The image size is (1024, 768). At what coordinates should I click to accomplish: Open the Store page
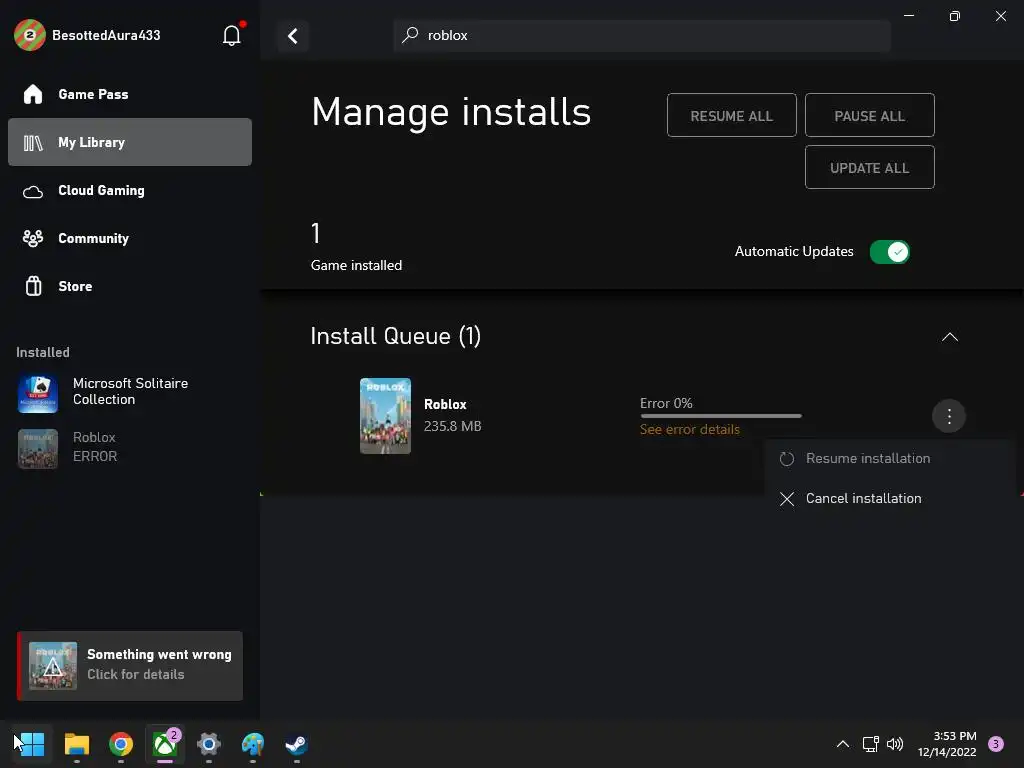pyautogui.click(x=130, y=286)
